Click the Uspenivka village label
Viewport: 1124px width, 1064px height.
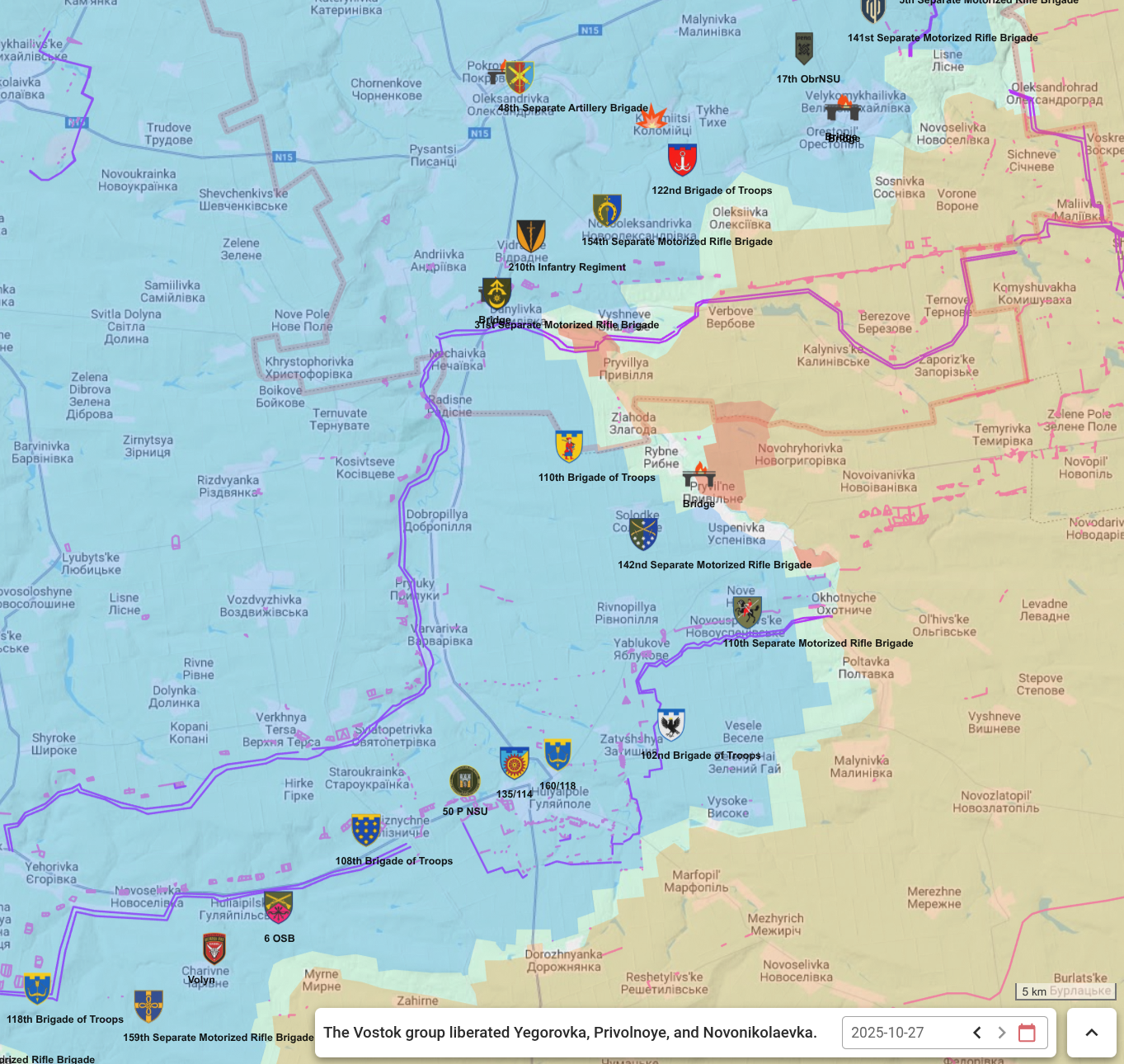pos(736,534)
